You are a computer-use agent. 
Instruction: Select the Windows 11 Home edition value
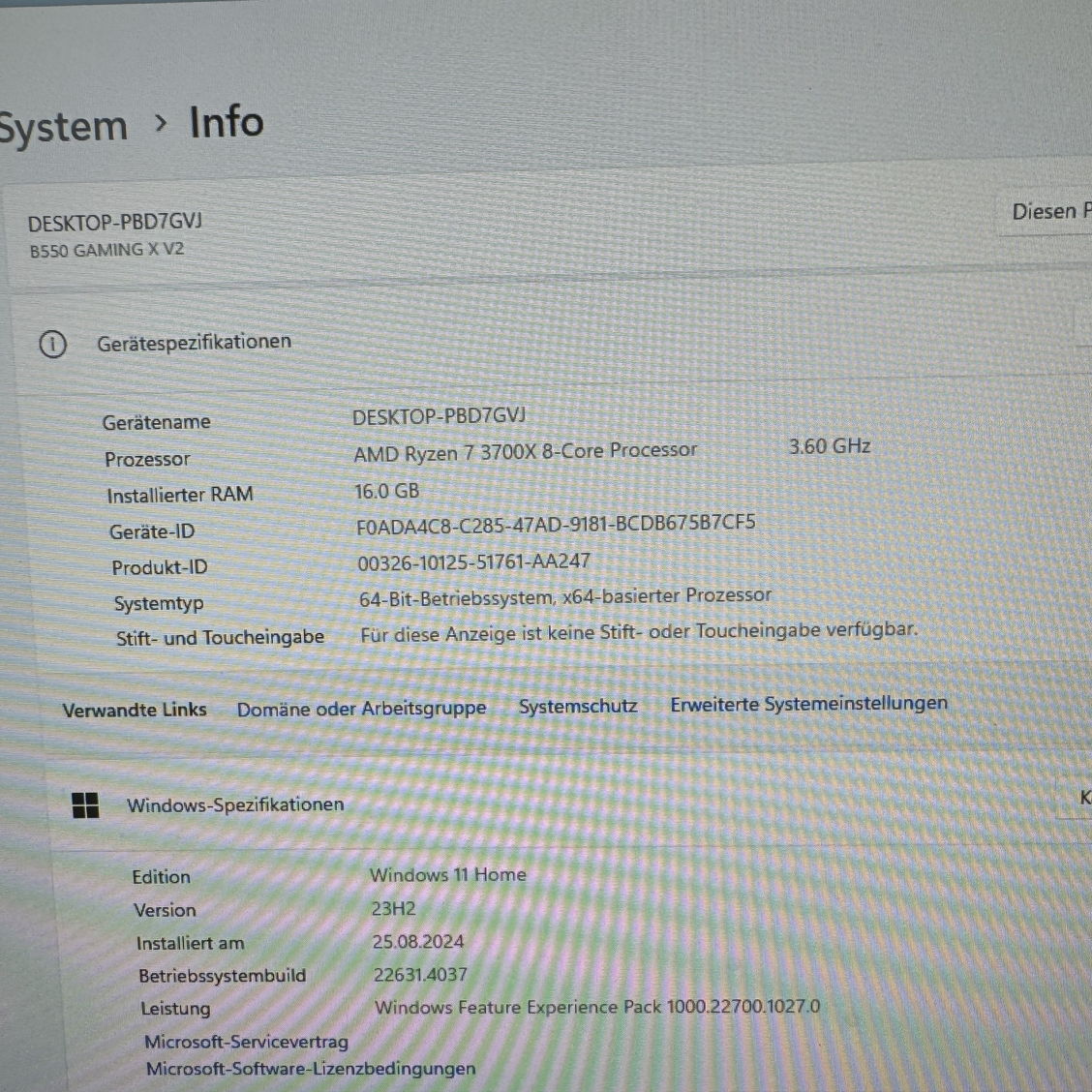tap(448, 875)
